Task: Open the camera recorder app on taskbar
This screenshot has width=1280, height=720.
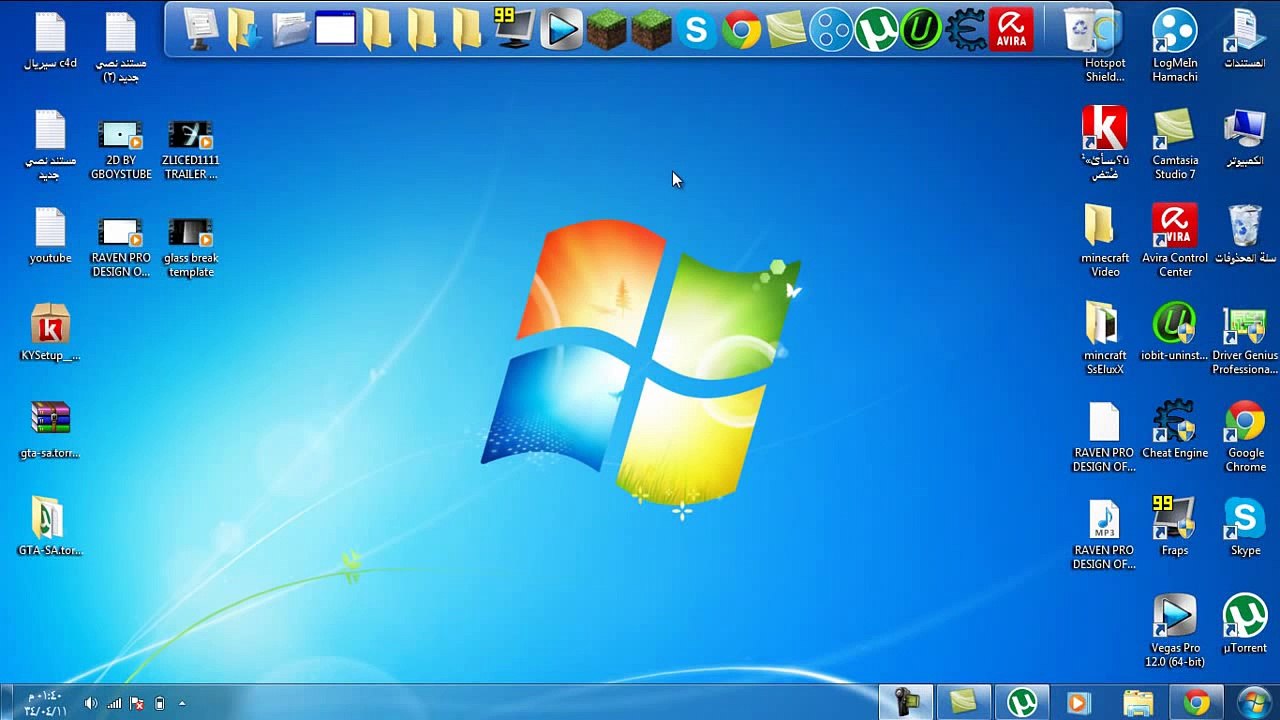Action: coord(907,702)
